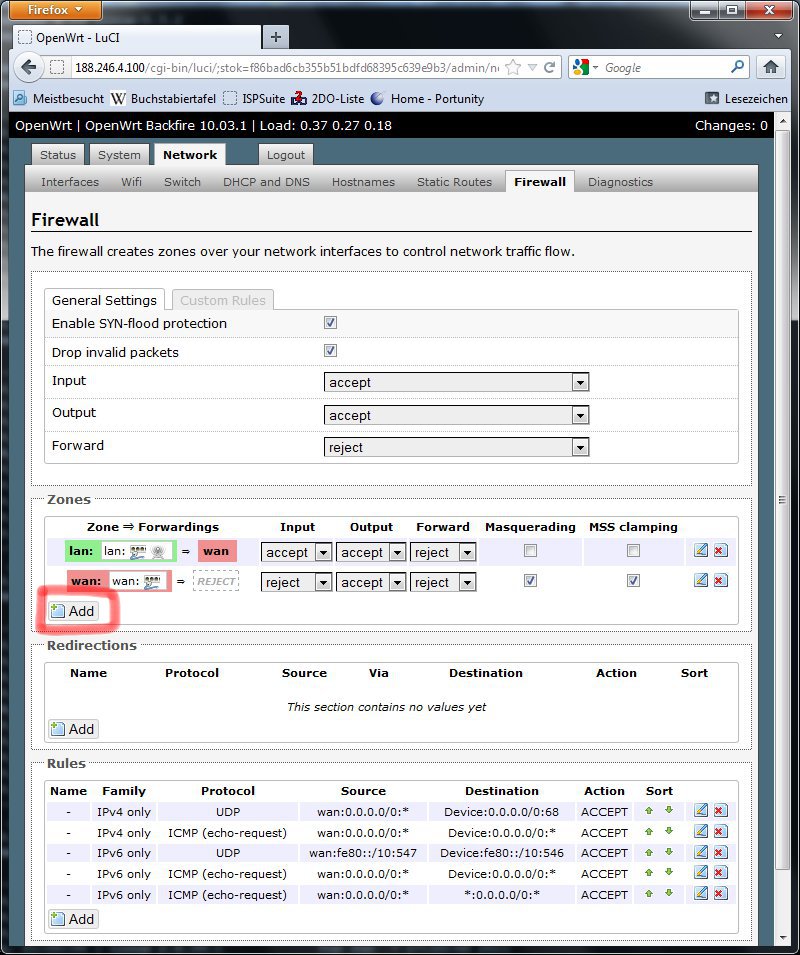This screenshot has width=800, height=955.
Task: Turn off MSS clamping for wan zone
Action: [x=632, y=580]
